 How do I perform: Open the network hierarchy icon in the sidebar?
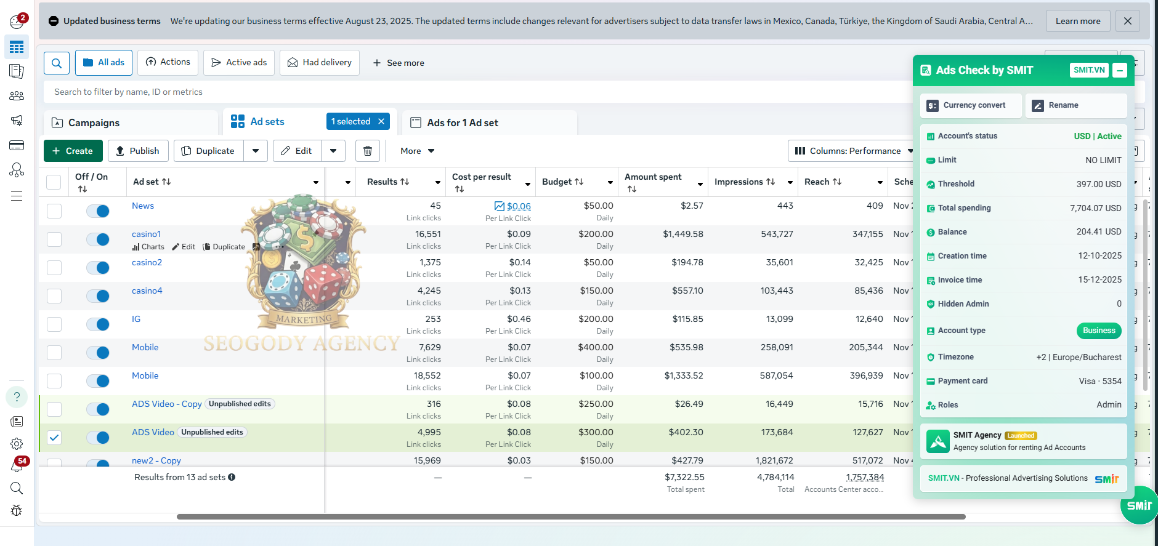coord(16,170)
